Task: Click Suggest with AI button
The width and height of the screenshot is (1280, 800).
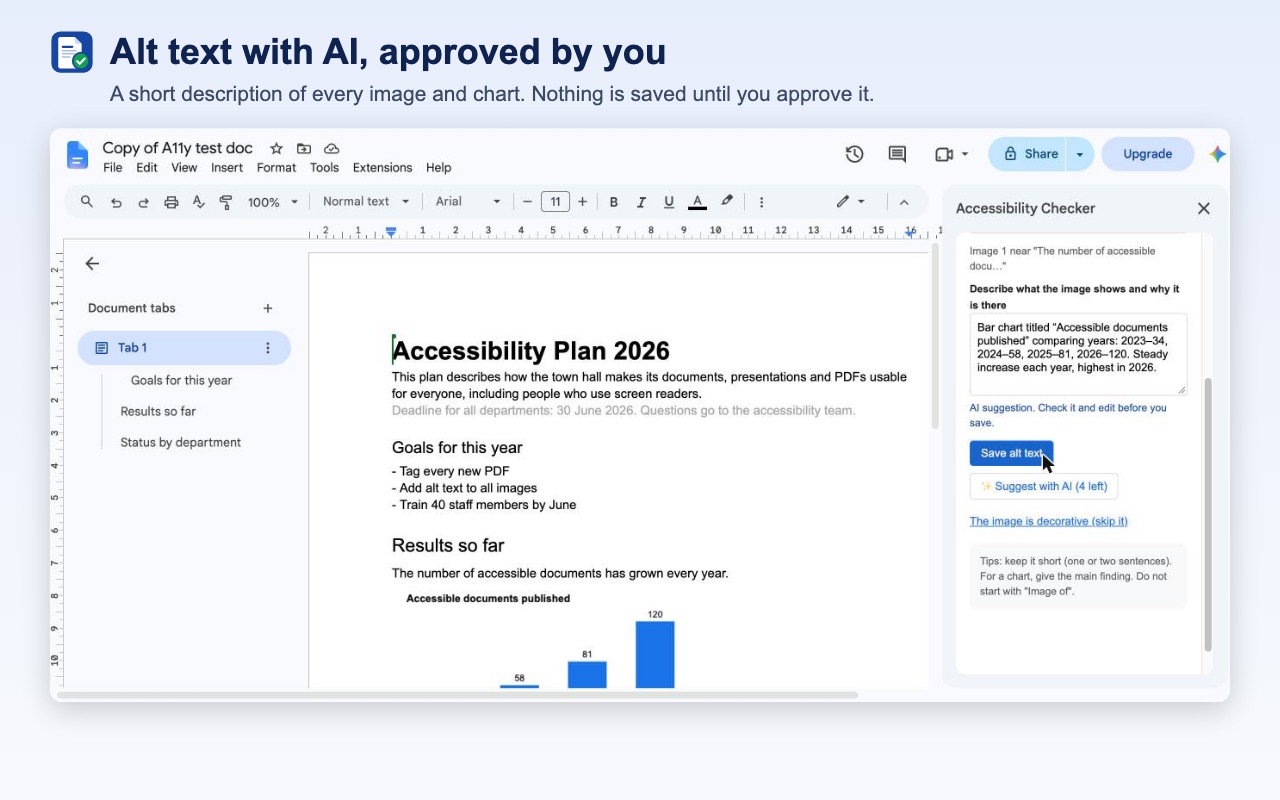Action: click(x=1044, y=486)
